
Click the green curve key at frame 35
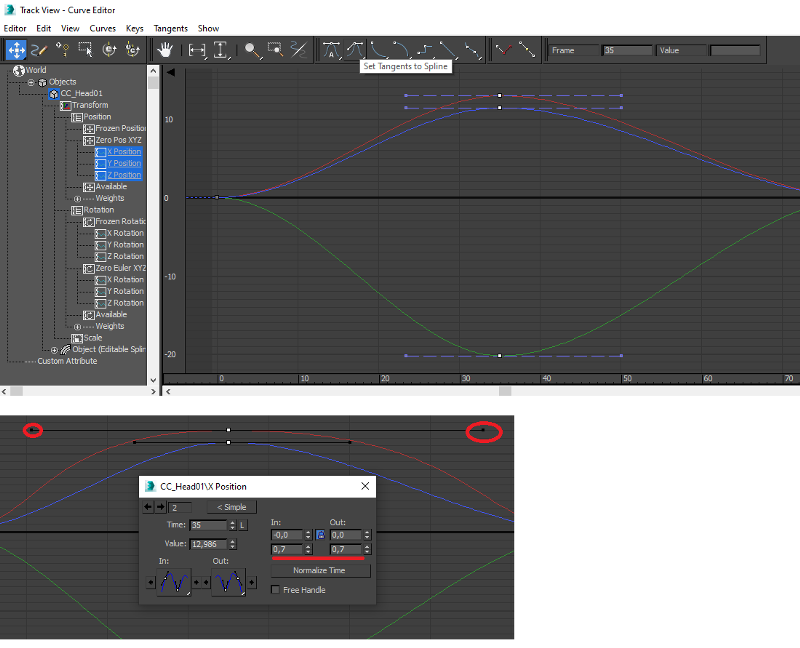tap(499, 356)
